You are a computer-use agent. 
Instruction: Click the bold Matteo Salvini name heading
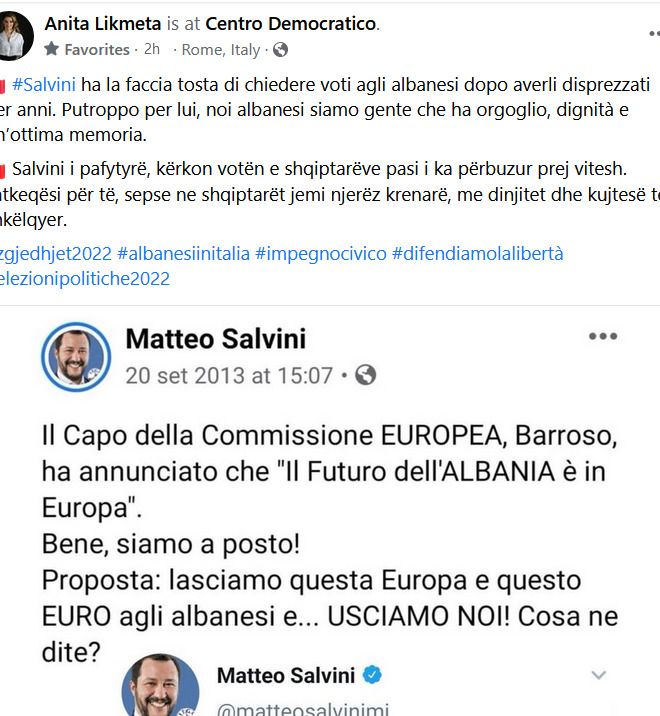[216, 339]
